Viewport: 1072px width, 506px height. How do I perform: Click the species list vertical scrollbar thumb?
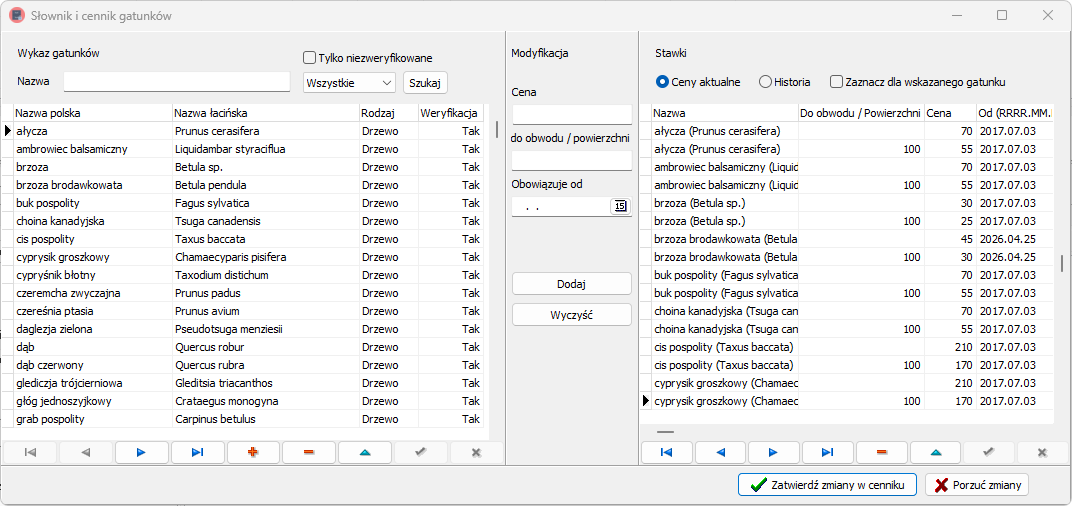pyautogui.click(x=497, y=130)
